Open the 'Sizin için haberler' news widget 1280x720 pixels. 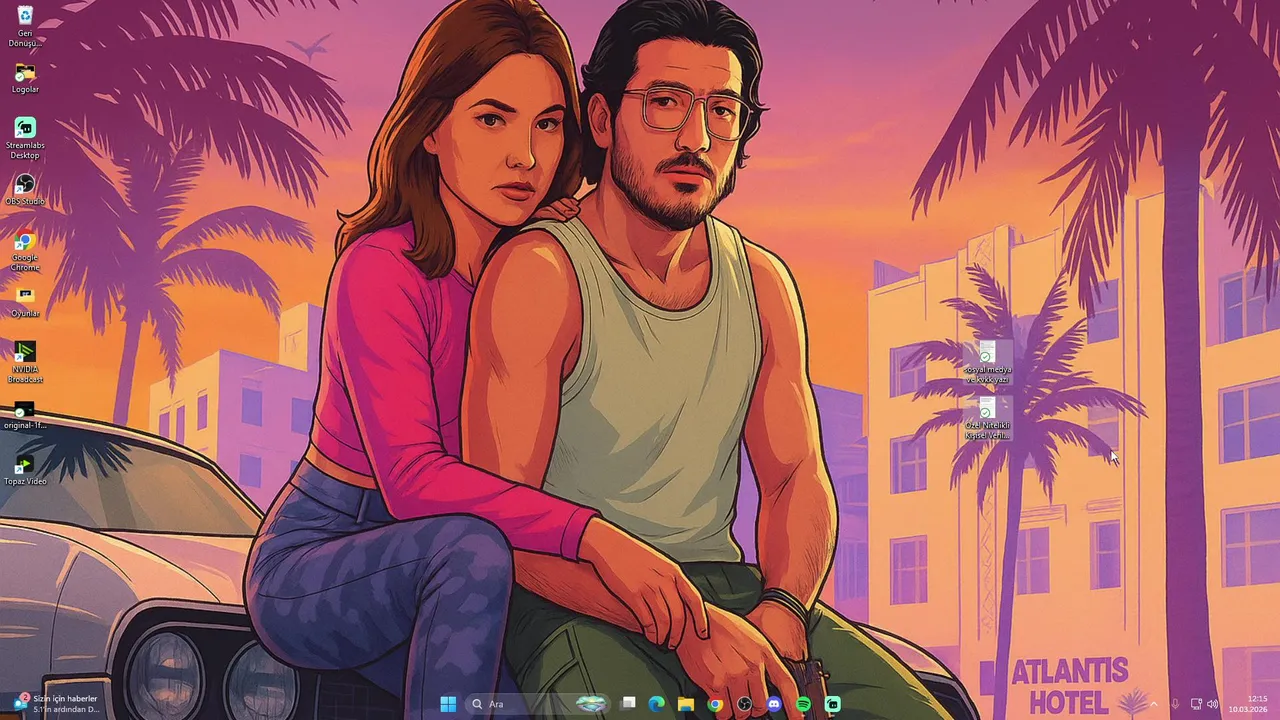(x=55, y=704)
